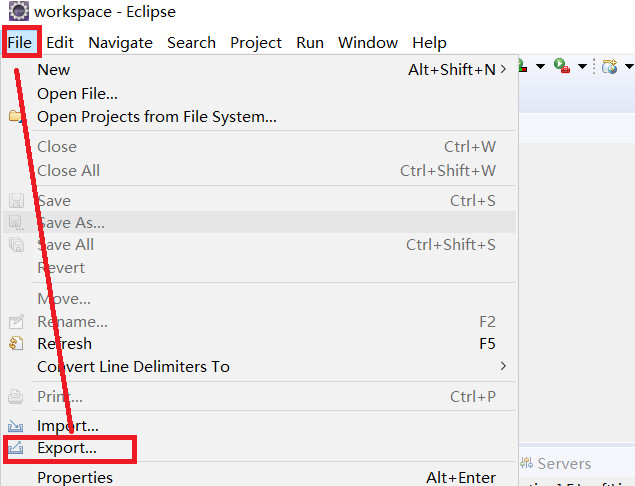Select Export... from the File menu
Screen dimensions: 635x486
pyautogui.click(x=259, y=448)
